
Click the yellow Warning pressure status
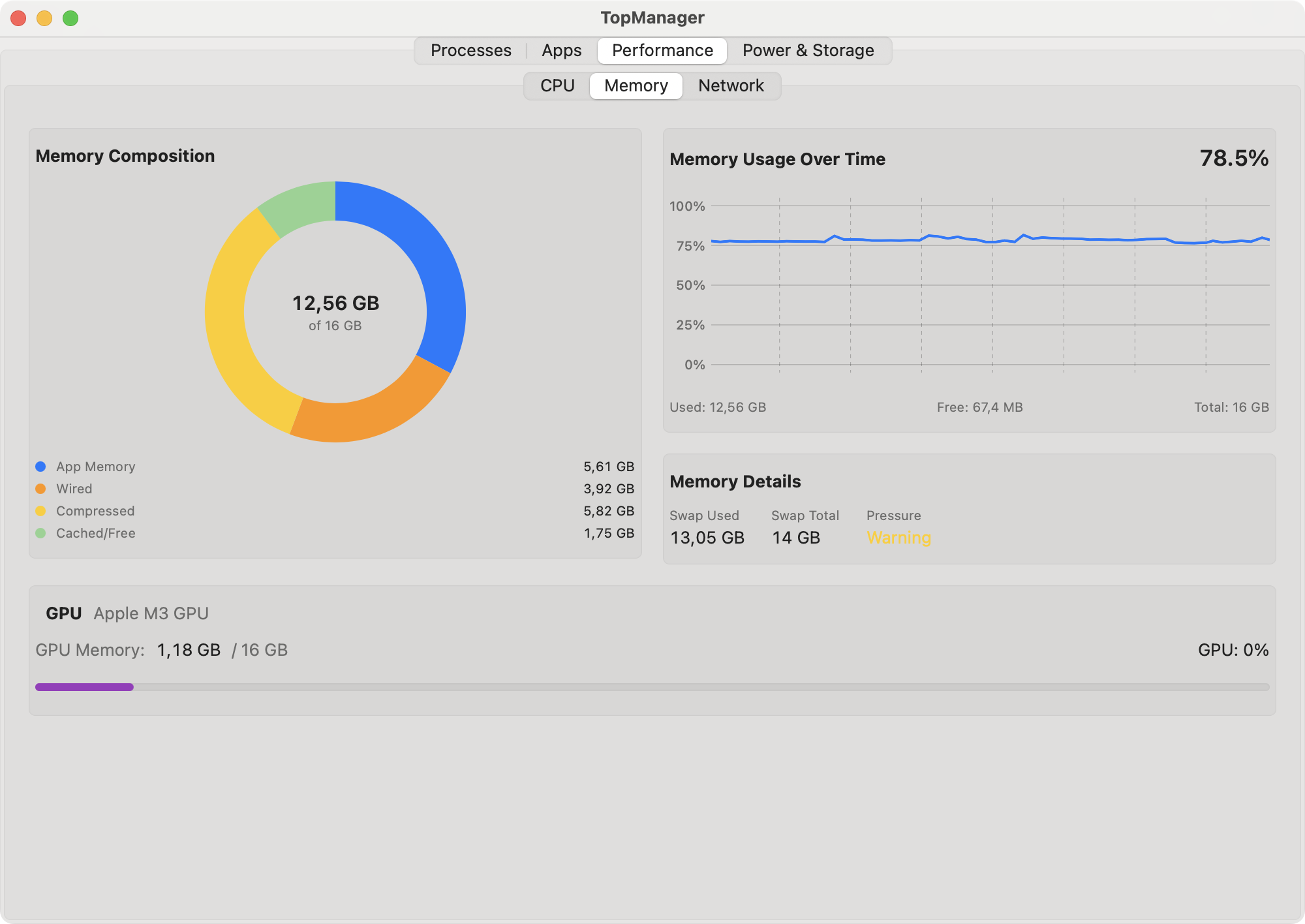click(x=898, y=538)
